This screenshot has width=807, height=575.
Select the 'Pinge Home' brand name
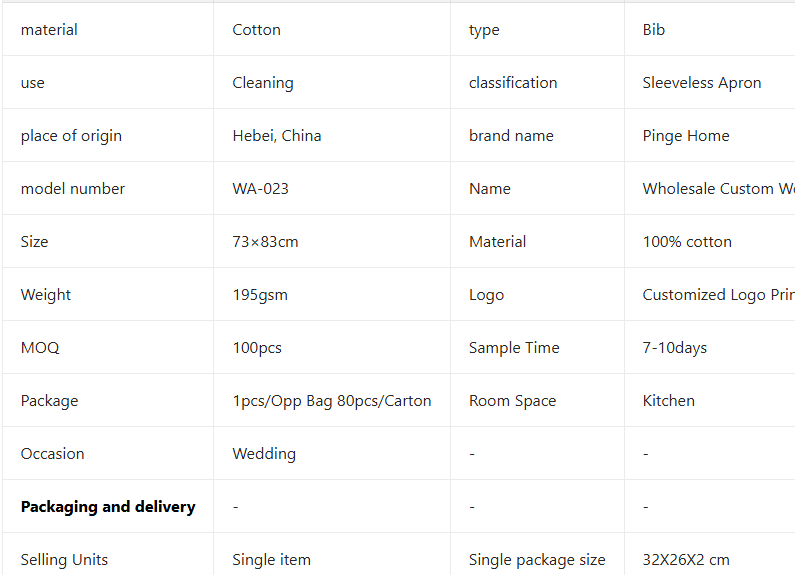(686, 136)
